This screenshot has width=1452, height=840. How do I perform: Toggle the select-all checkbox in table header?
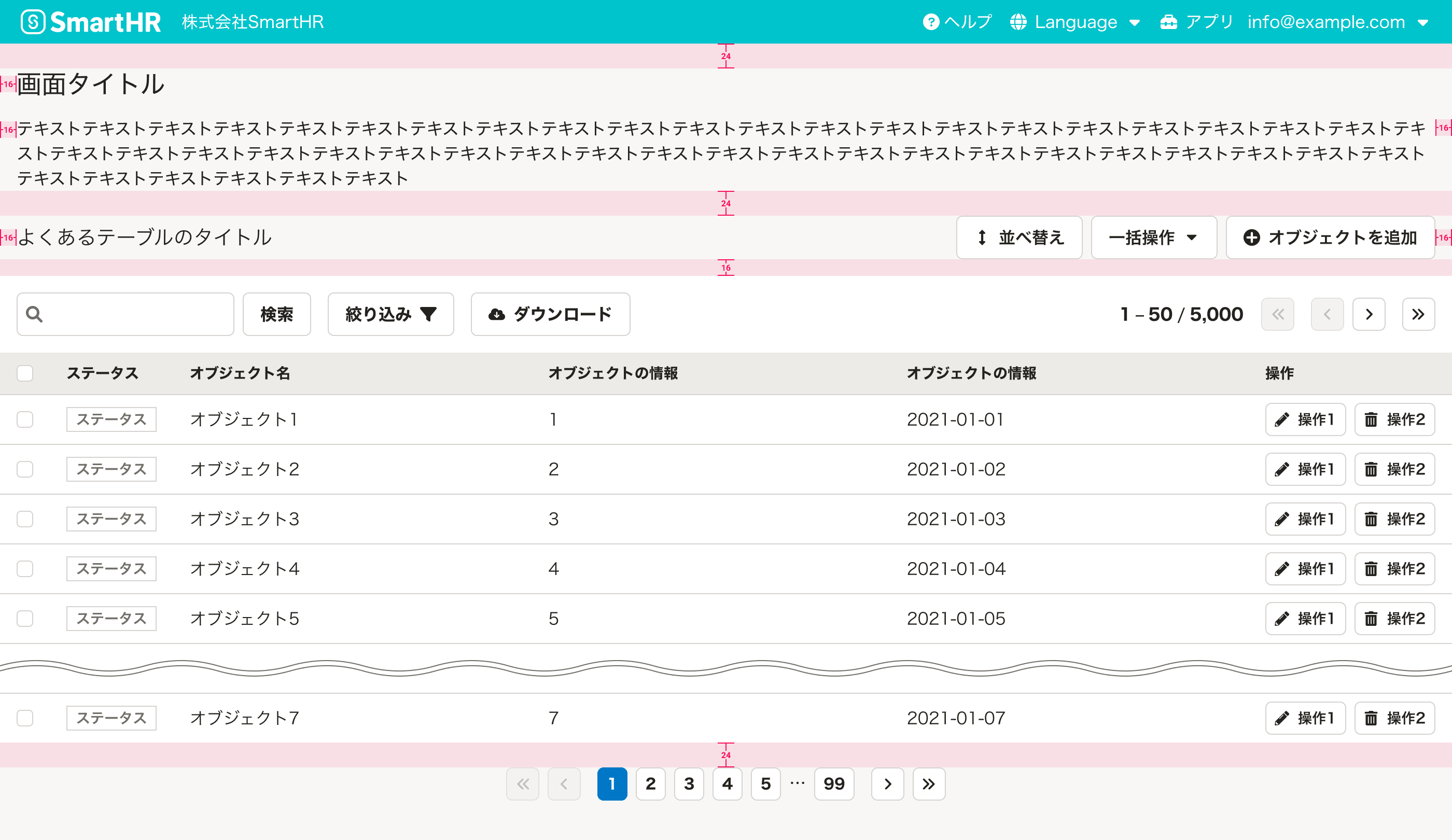coord(25,373)
